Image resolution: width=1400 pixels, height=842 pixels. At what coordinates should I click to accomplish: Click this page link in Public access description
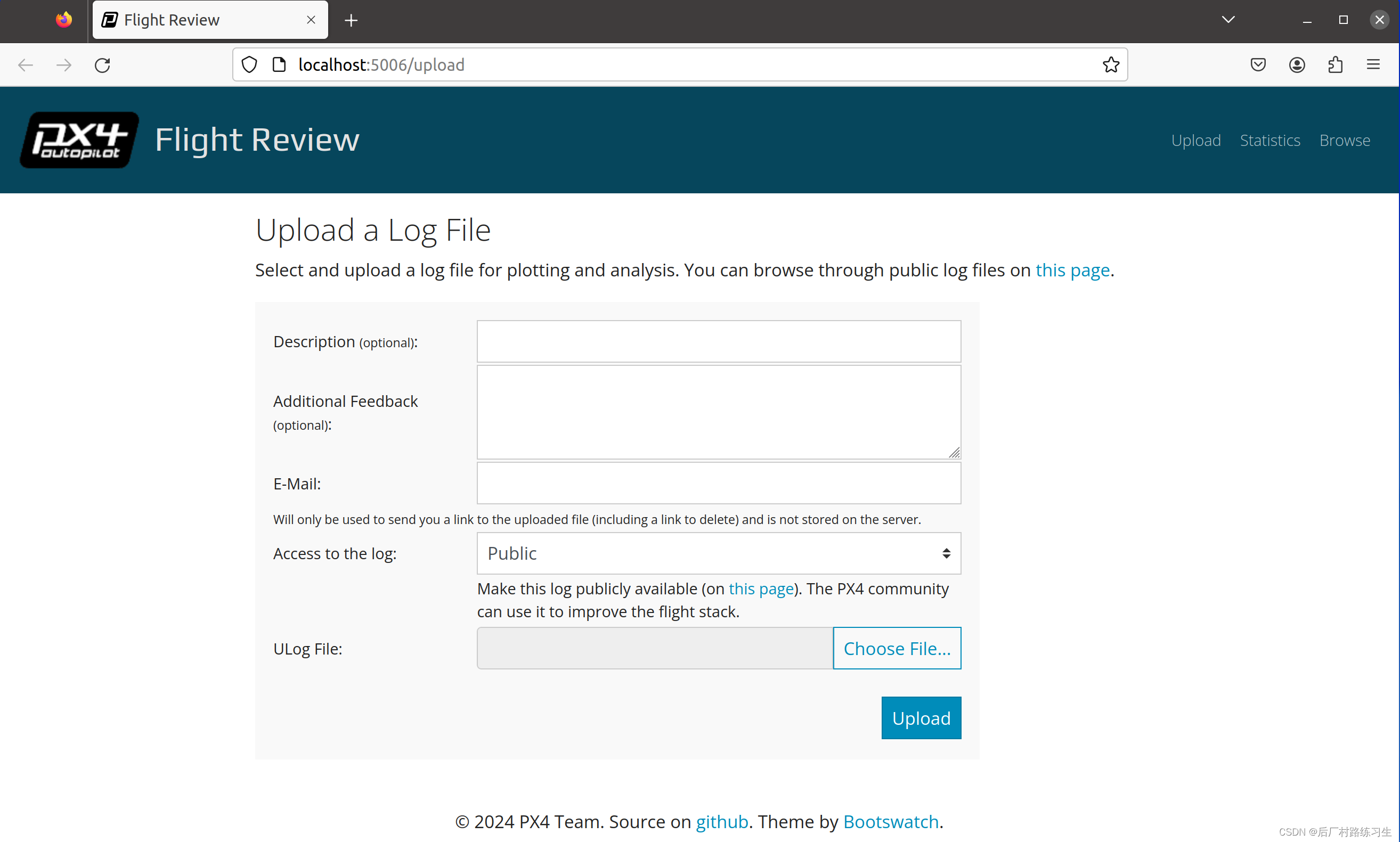tap(760, 589)
